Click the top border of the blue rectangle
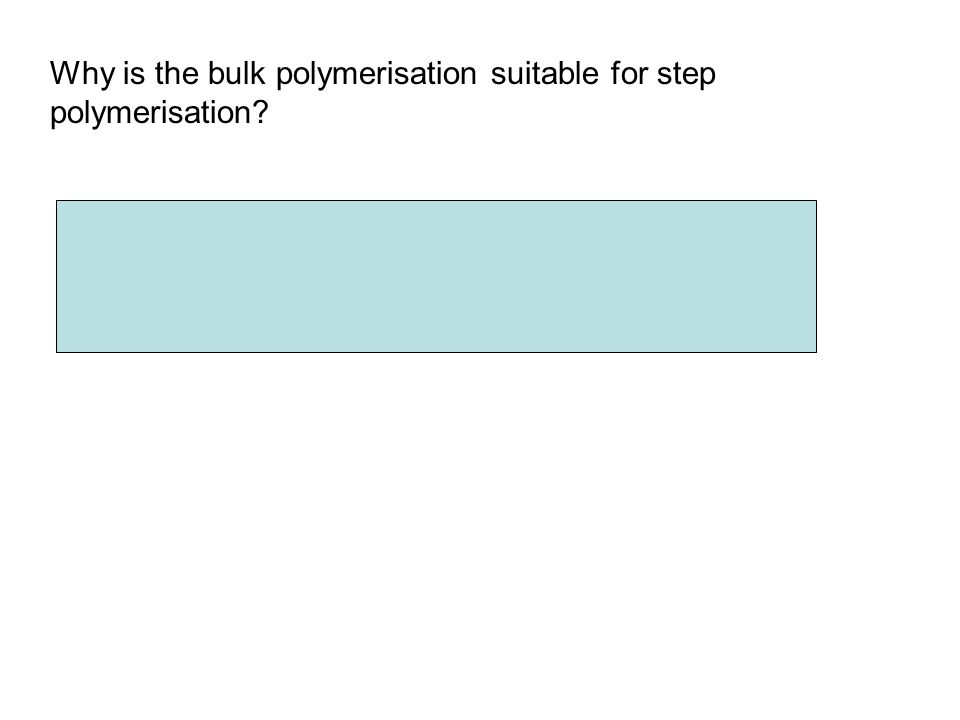960x720 pixels. pos(437,200)
